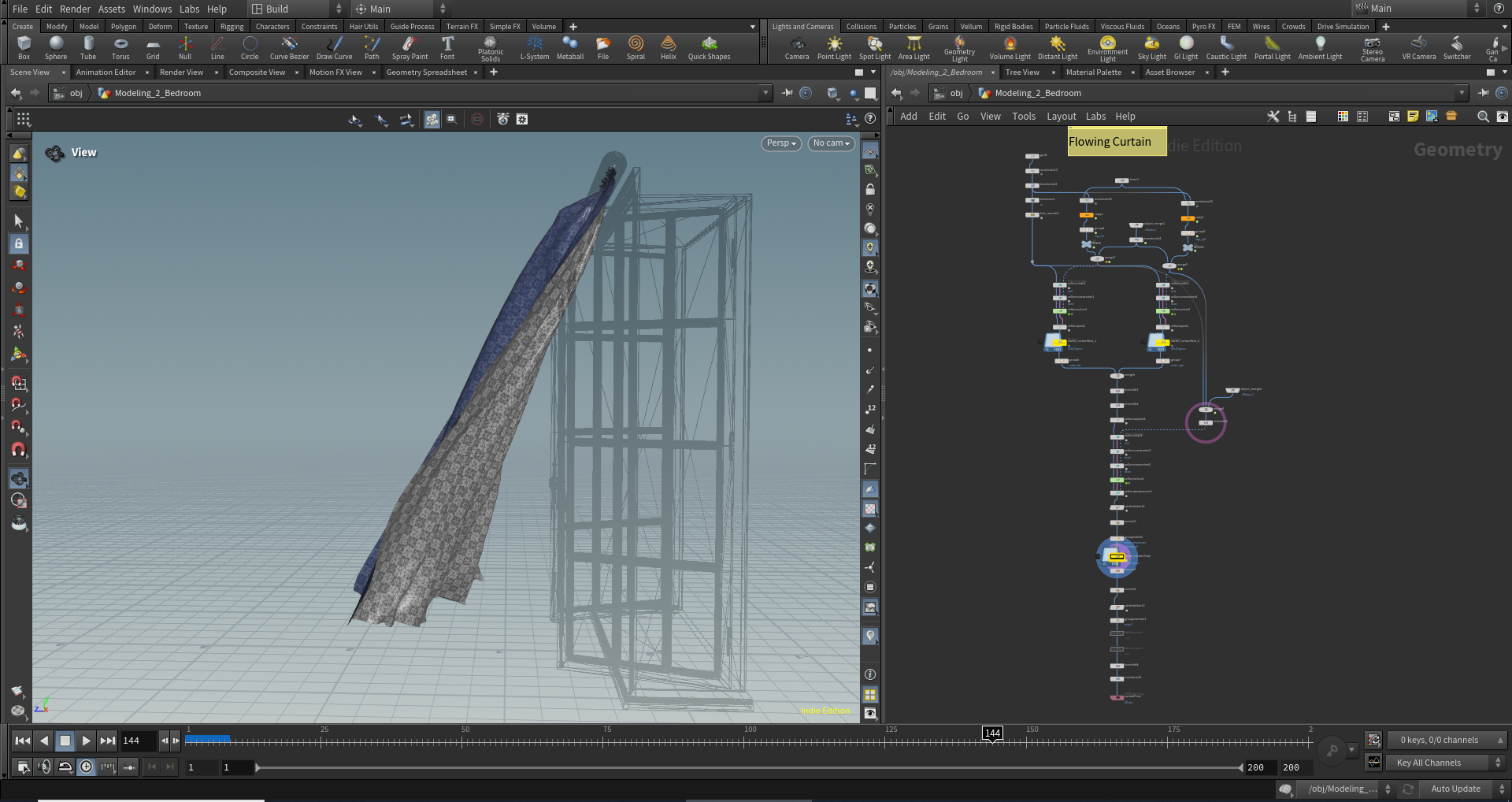Open the Quick Shapes tool

[x=708, y=47]
